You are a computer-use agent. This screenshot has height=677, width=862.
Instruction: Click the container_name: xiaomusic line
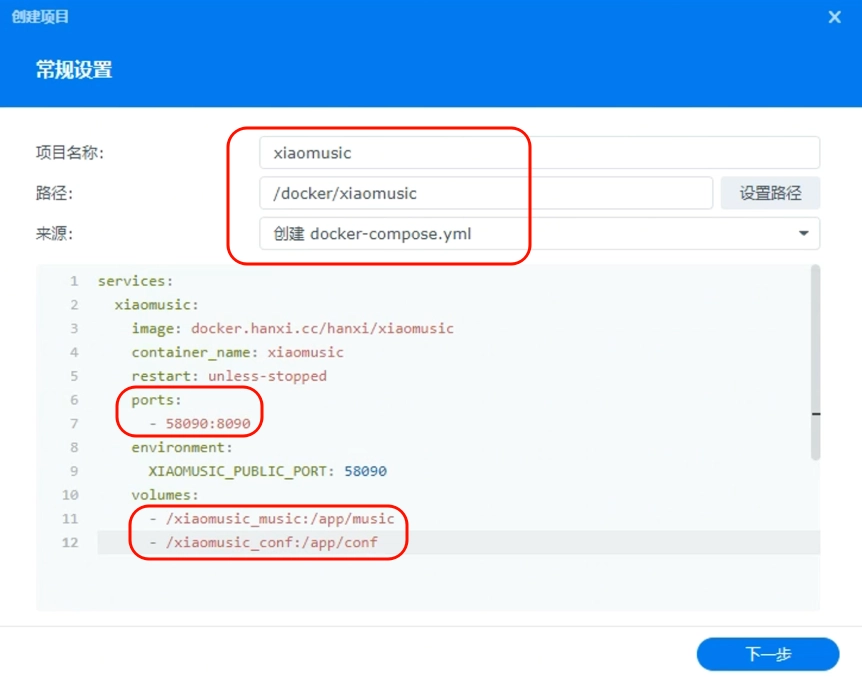[237, 352]
